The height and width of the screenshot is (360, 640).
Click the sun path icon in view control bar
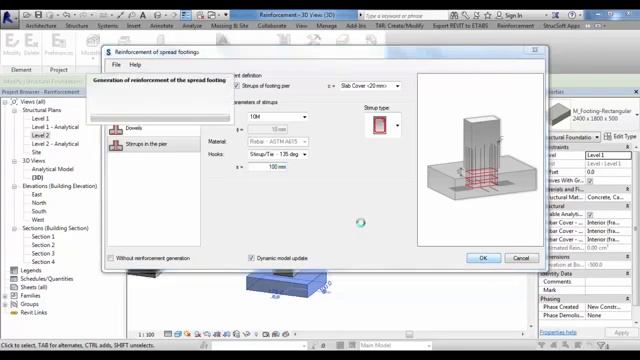coord(187,334)
